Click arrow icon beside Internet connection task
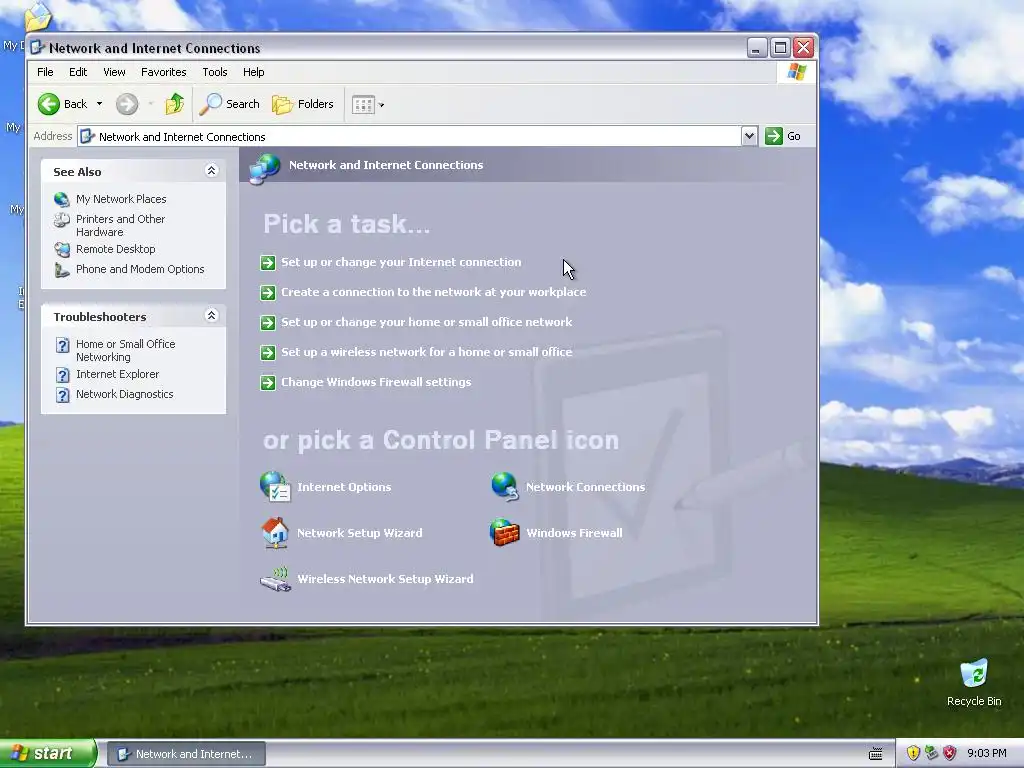The image size is (1024, 768). (268, 263)
